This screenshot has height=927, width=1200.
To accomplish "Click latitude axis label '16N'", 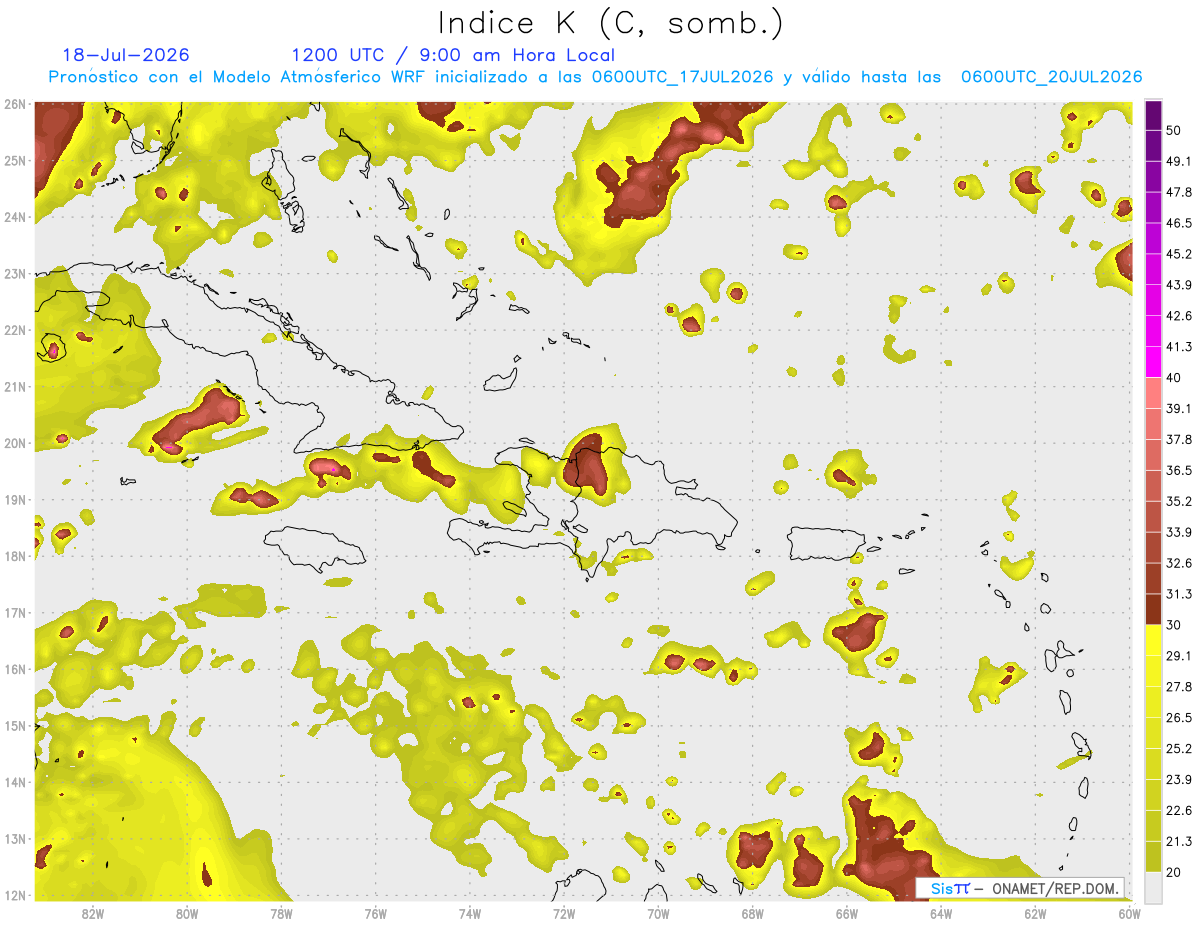I will [15, 669].
